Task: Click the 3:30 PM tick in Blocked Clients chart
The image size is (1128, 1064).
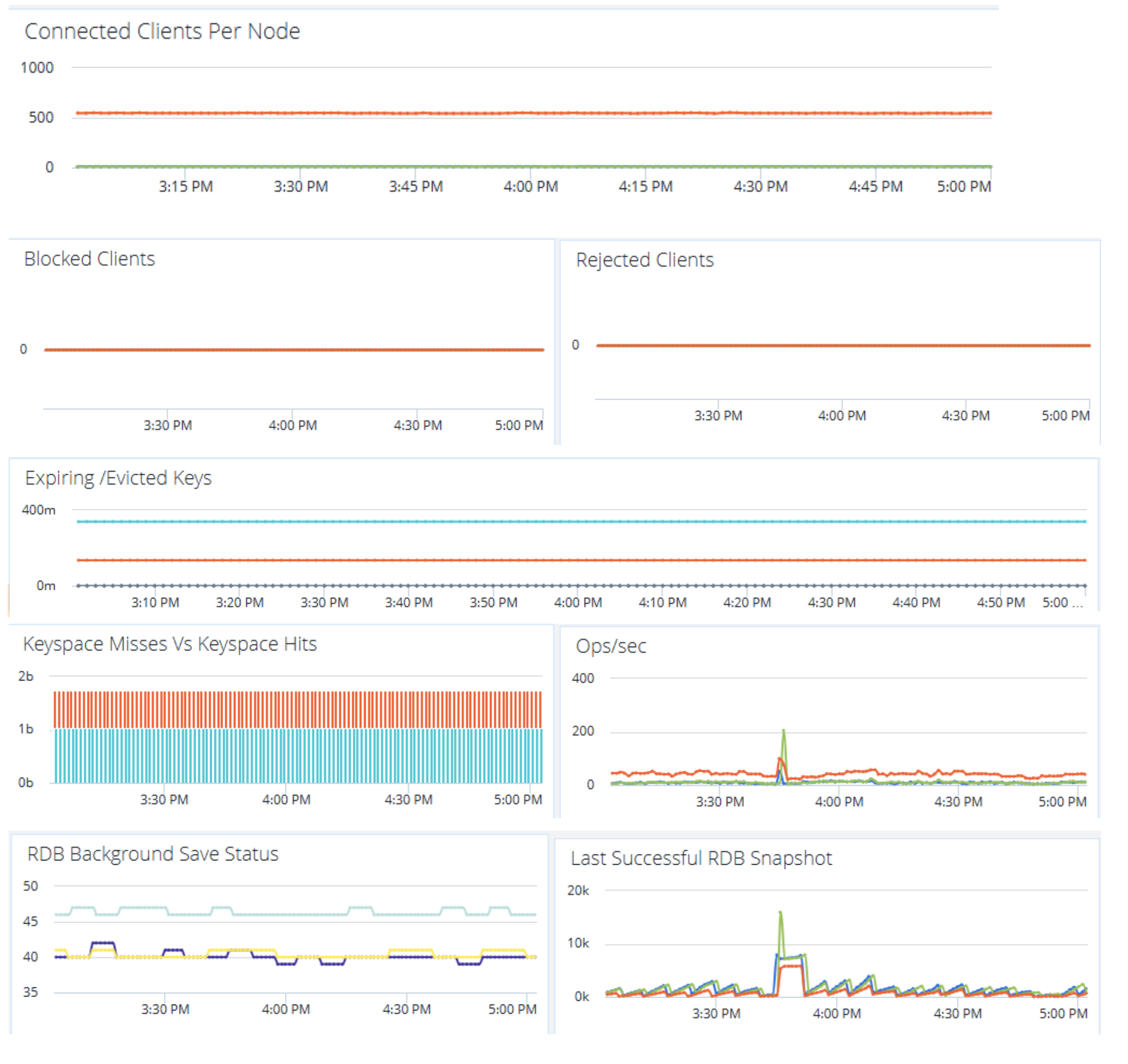Action: pyautogui.click(x=167, y=426)
